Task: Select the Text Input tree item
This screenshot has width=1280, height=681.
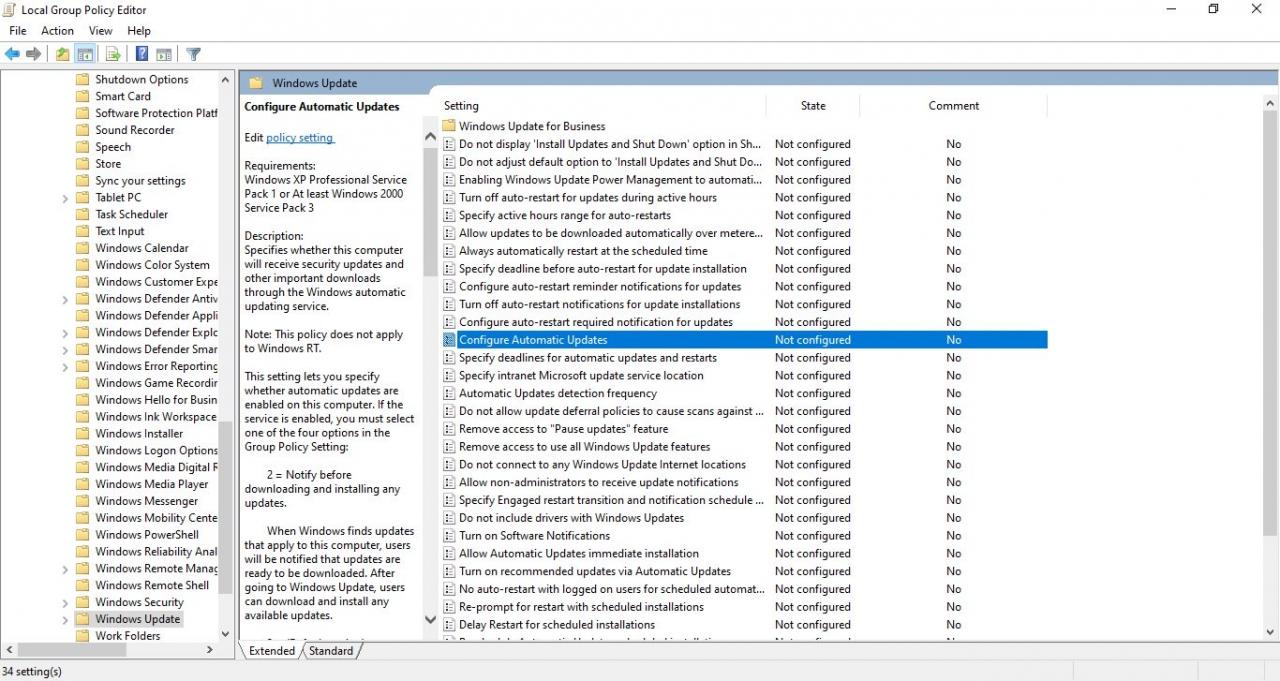Action: tap(120, 231)
